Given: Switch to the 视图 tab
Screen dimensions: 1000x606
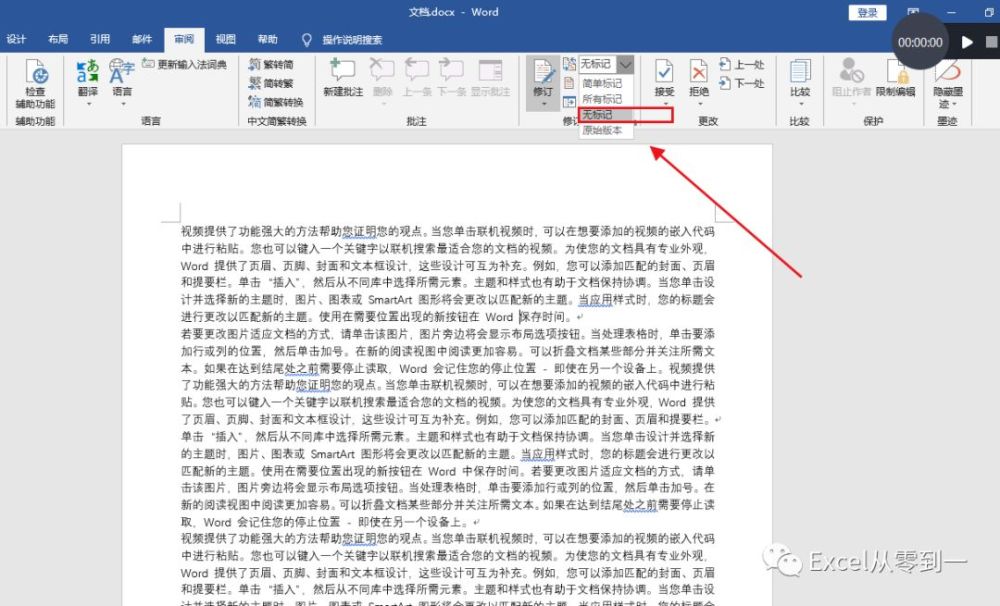Looking at the screenshot, I should (x=226, y=40).
